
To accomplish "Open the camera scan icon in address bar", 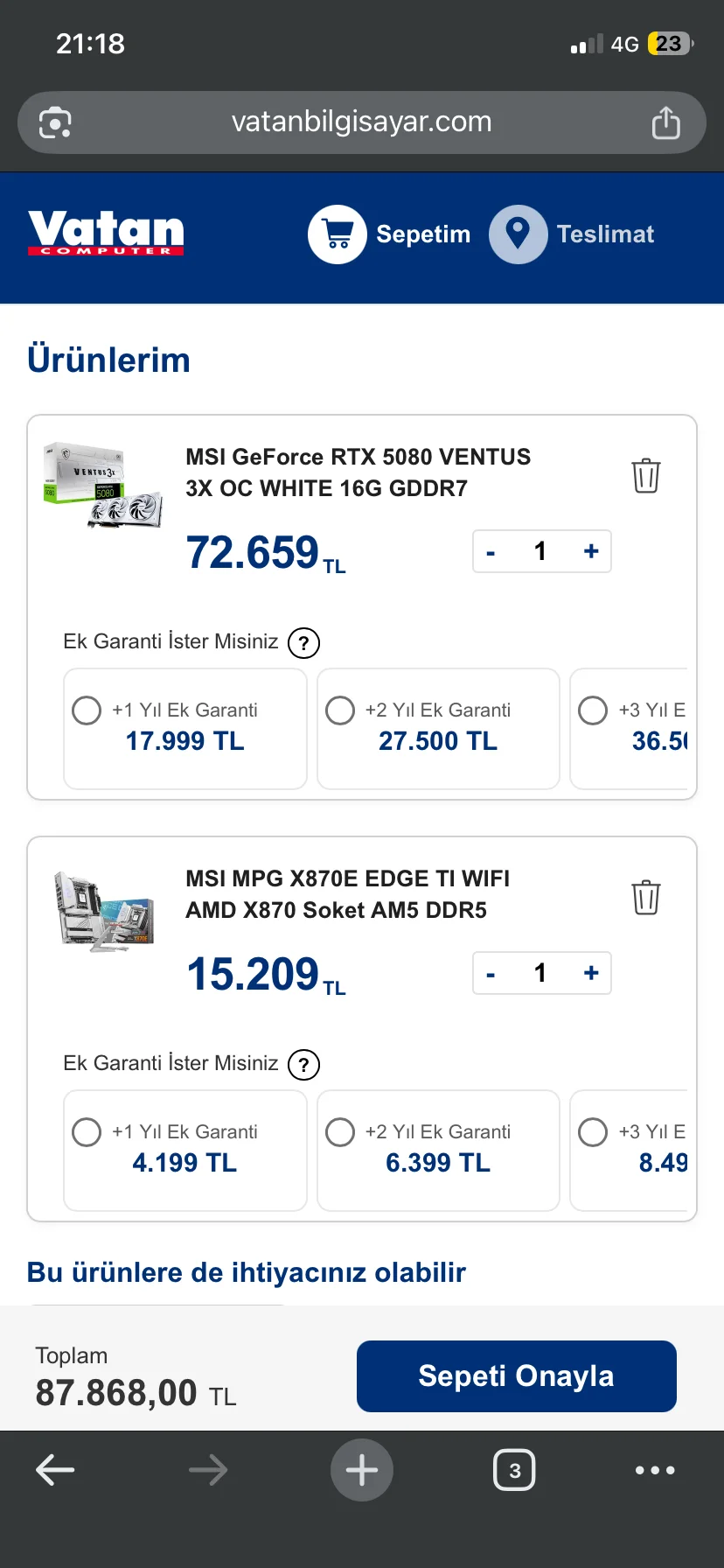I will click(55, 122).
